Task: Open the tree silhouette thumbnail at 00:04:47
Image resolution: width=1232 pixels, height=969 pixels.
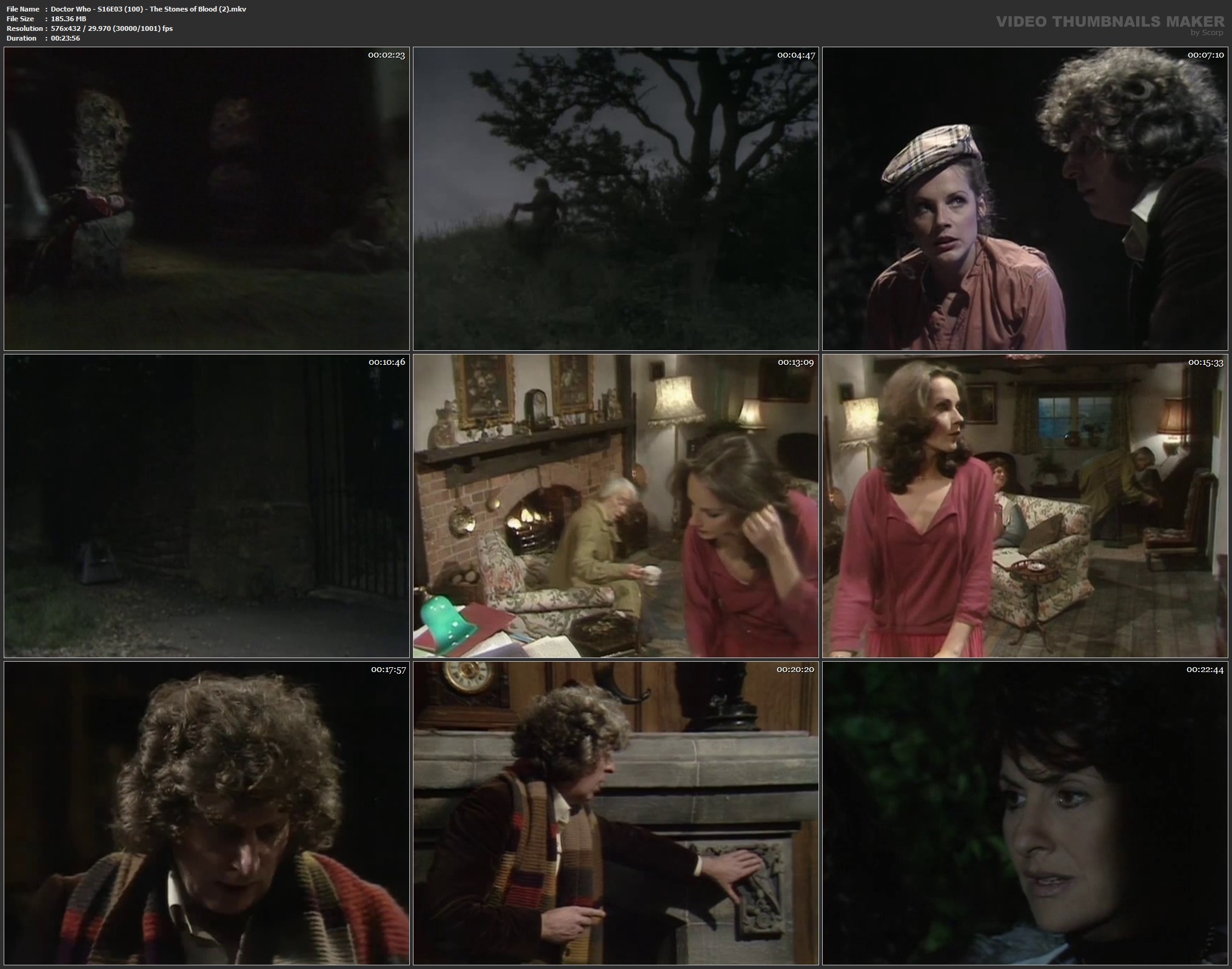Action: (615, 199)
